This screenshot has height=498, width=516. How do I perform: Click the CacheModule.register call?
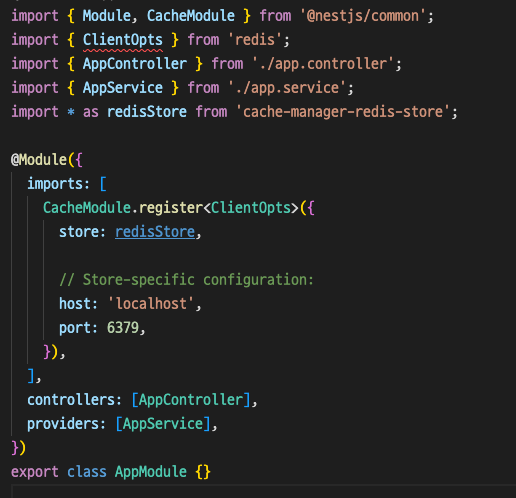[123, 208]
